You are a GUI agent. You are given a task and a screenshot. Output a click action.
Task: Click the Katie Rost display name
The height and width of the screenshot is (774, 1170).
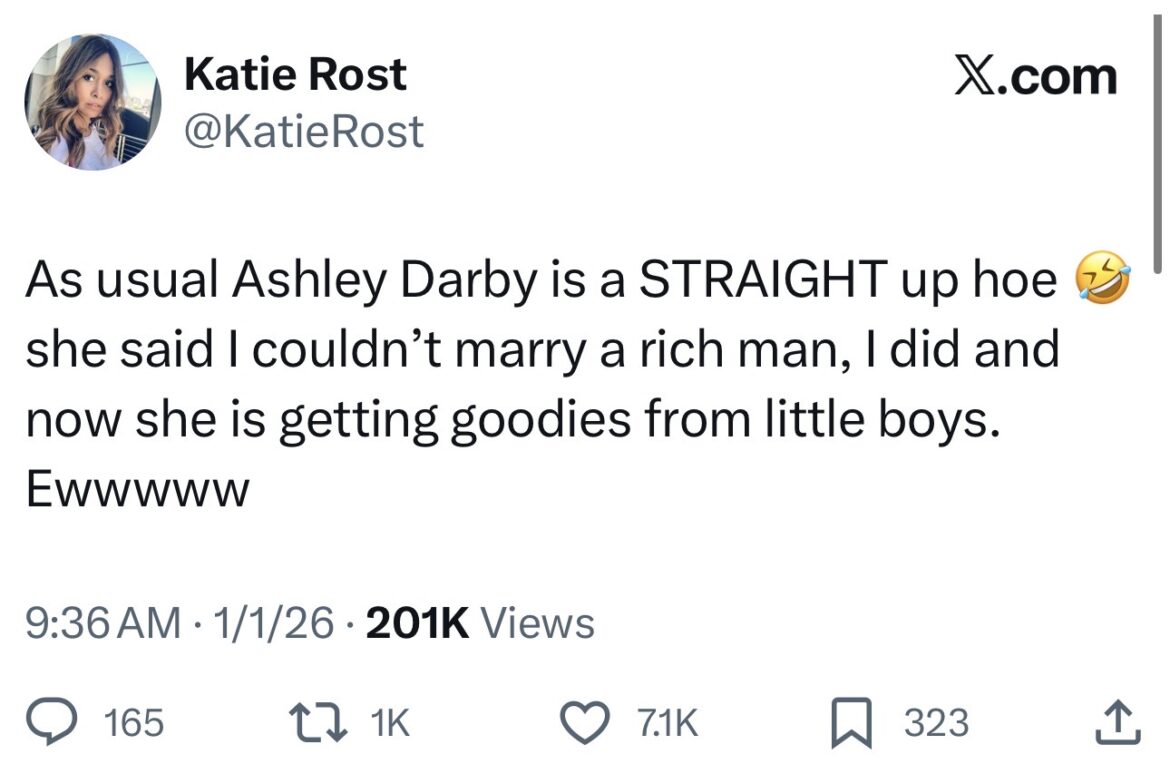click(x=296, y=71)
